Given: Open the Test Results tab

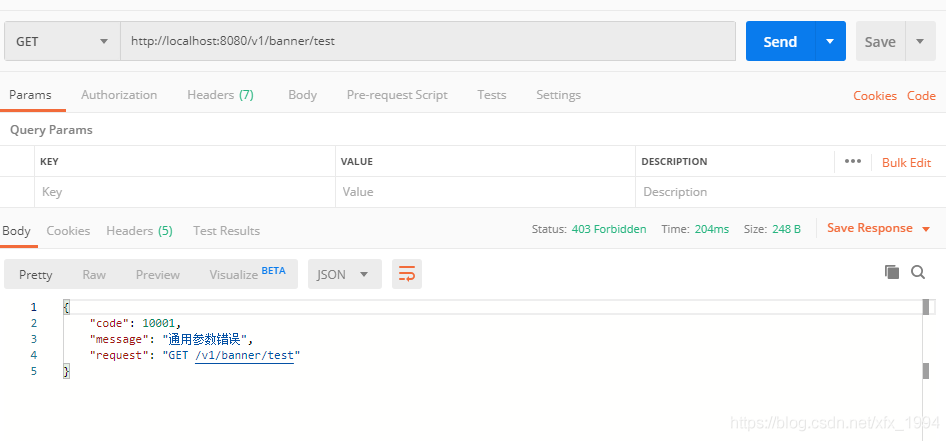Looking at the screenshot, I should (226, 231).
